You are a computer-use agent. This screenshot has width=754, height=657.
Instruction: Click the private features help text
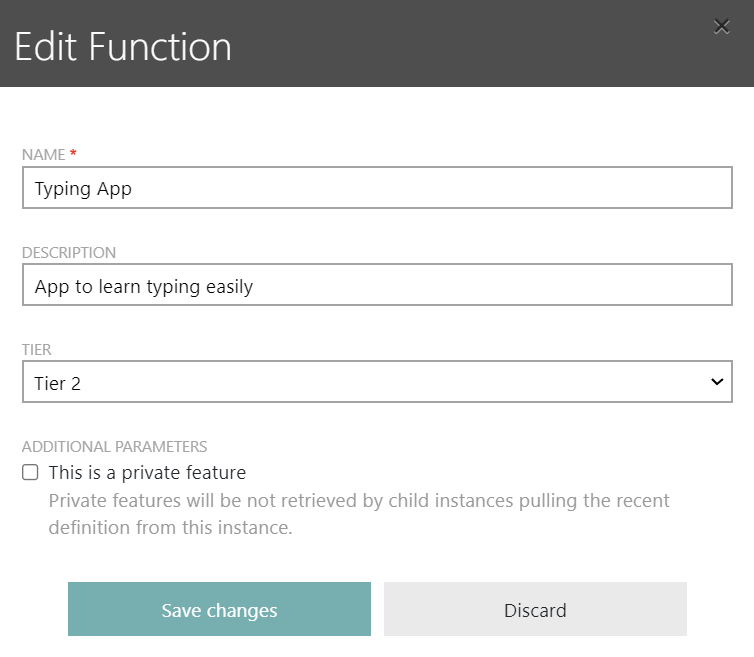[x=358, y=514]
